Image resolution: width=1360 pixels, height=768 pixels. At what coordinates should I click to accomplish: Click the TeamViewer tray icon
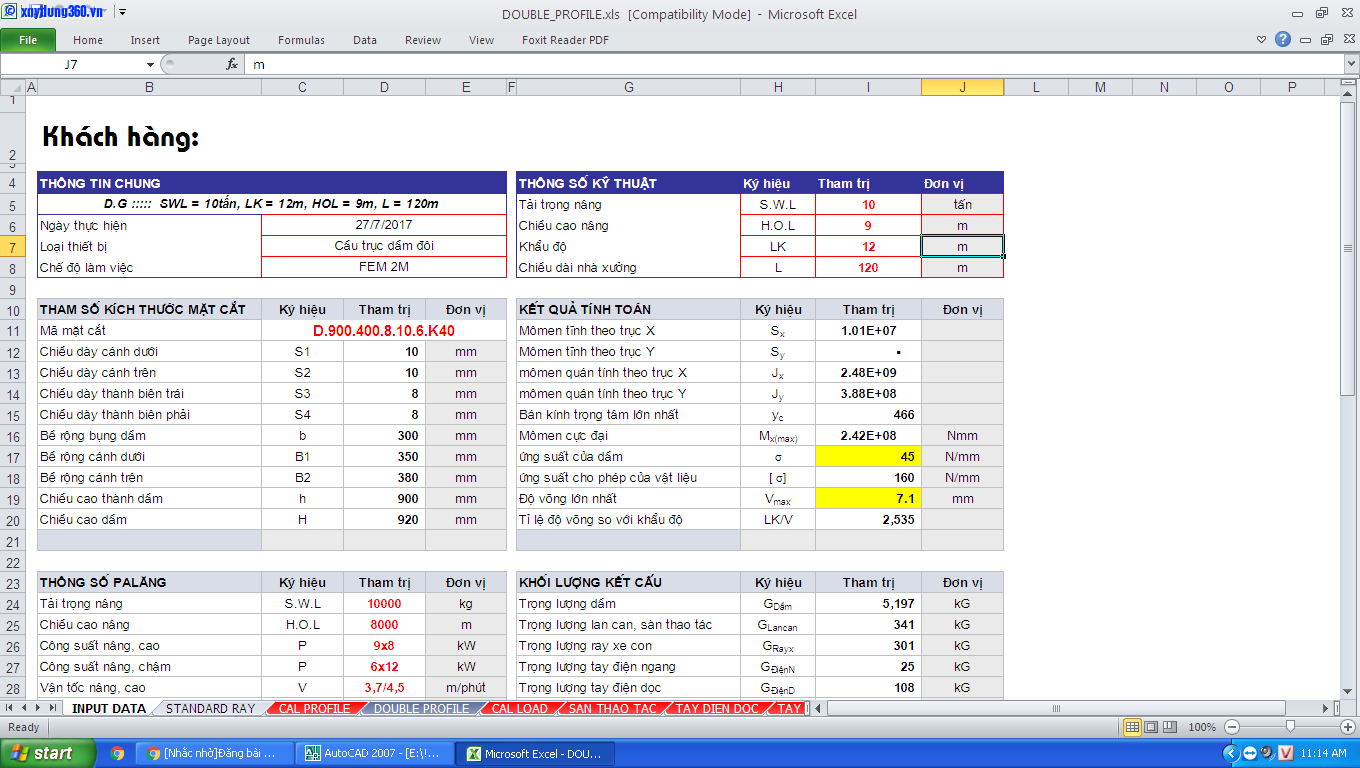tap(1249, 753)
